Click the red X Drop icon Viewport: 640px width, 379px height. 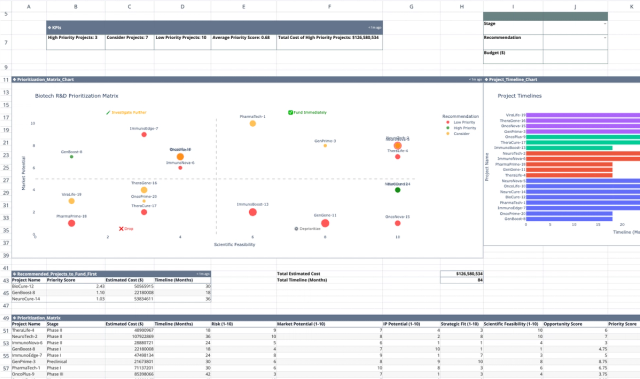coord(121,229)
